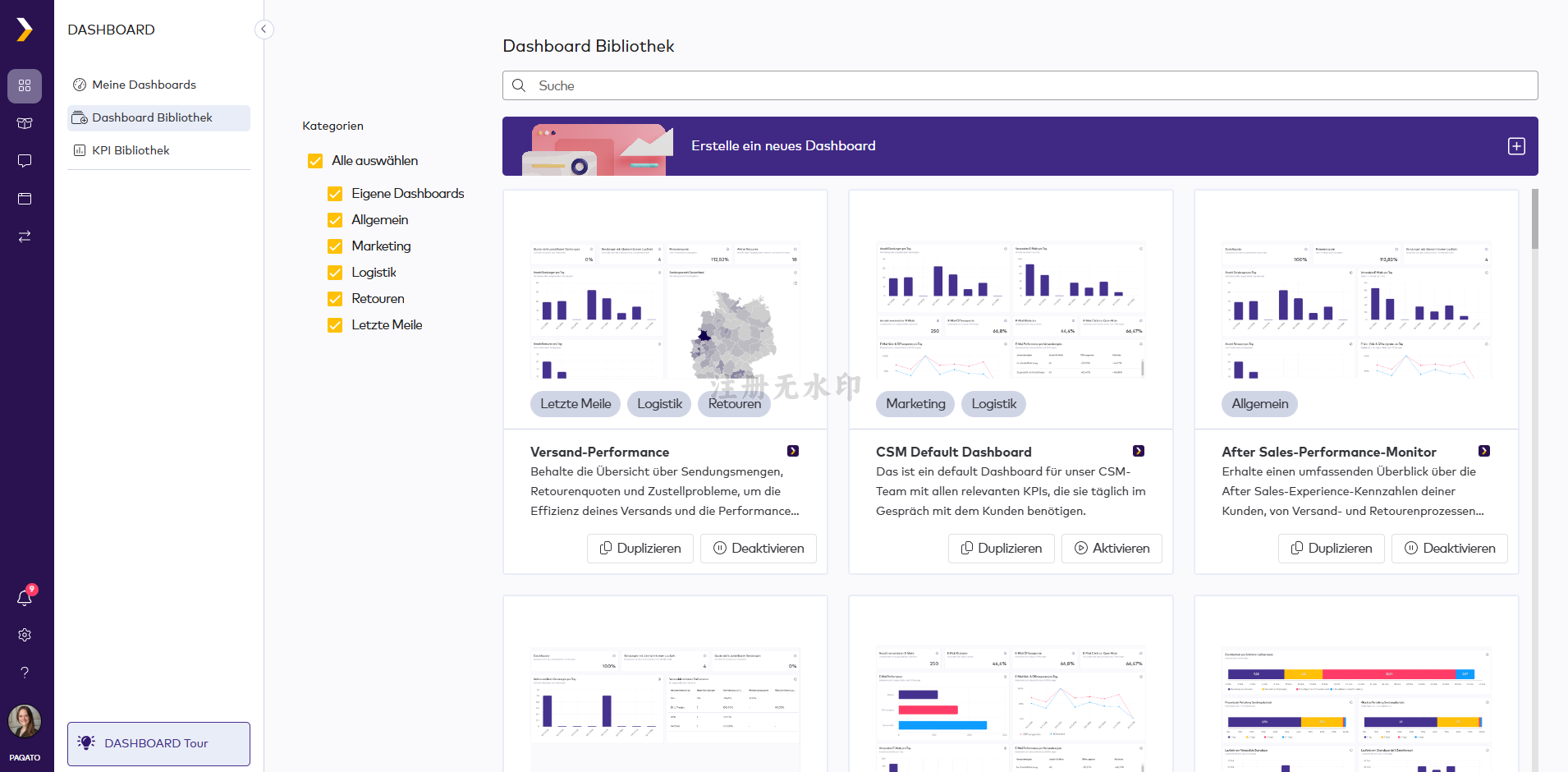The width and height of the screenshot is (1568, 772).
Task: Open Versand-Performance dashboard arrow icon
Action: [x=793, y=451]
